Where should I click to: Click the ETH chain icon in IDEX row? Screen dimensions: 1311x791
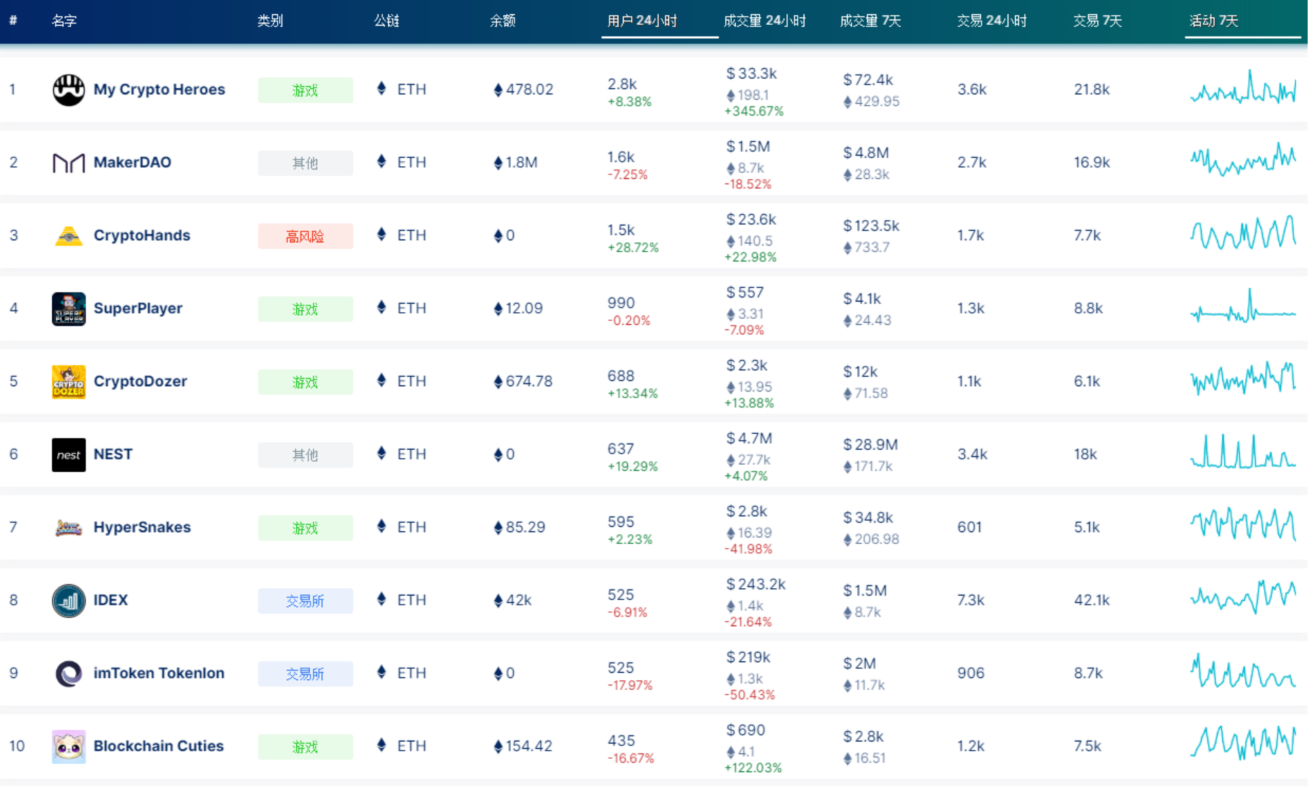[x=381, y=600]
